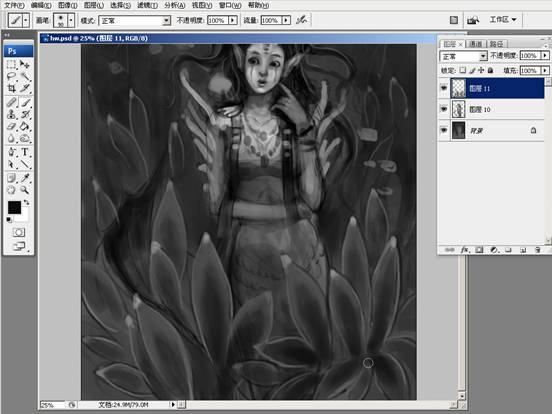552x414 pixels.
Task: Select the Path Selection tool
Action: 11,164
